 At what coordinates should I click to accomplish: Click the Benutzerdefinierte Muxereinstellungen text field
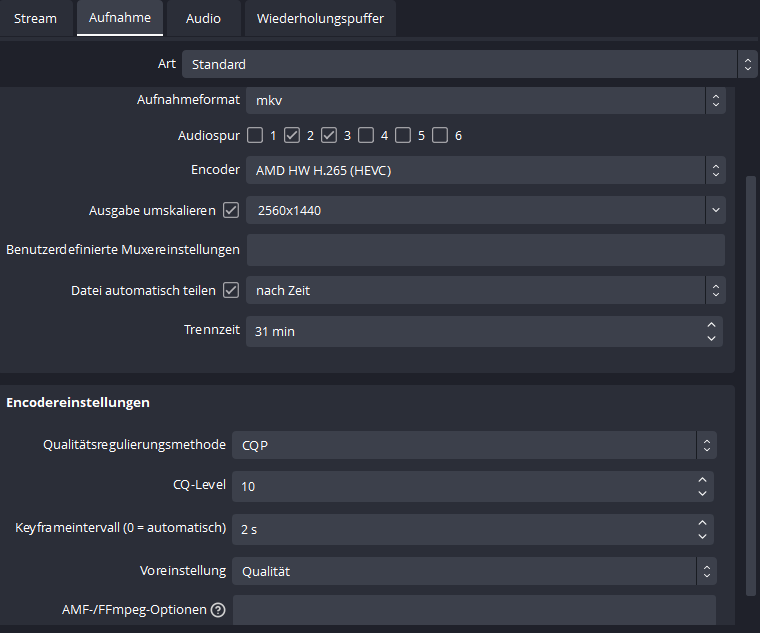click(485, 249)
